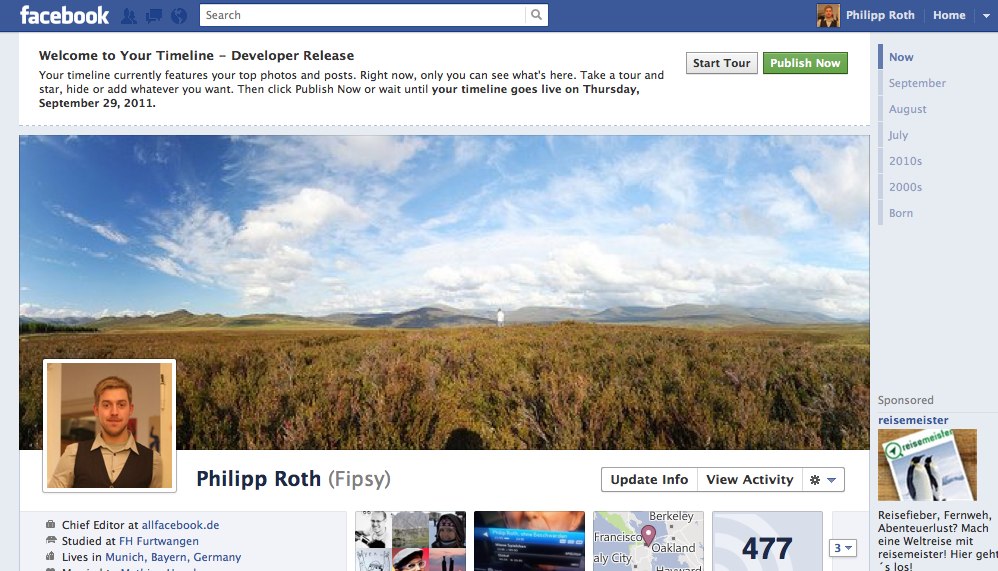Click the Facebook logo
Screen dimensions: 998x571
point(64,15)
